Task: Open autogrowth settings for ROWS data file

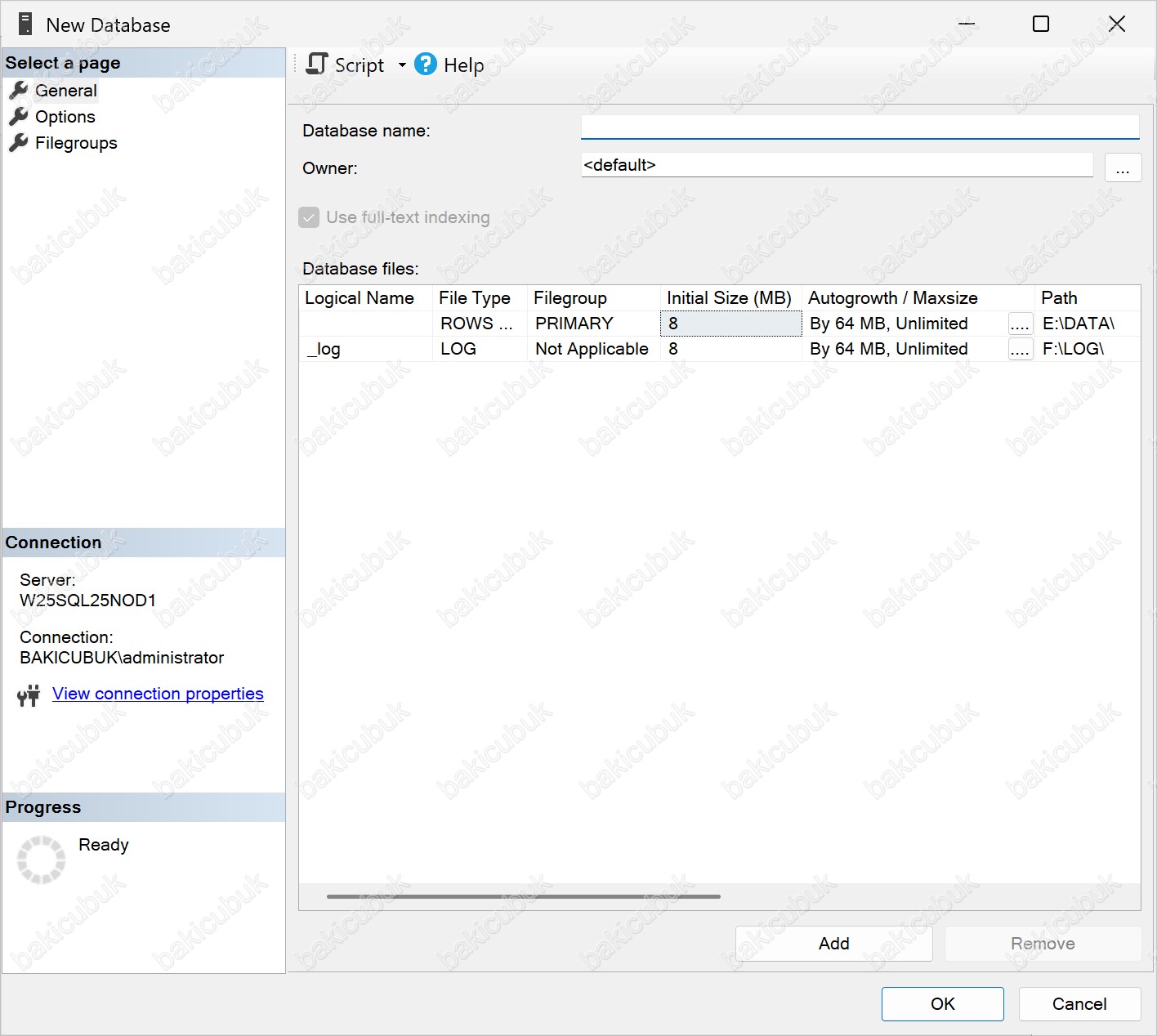Action: 1020,324
